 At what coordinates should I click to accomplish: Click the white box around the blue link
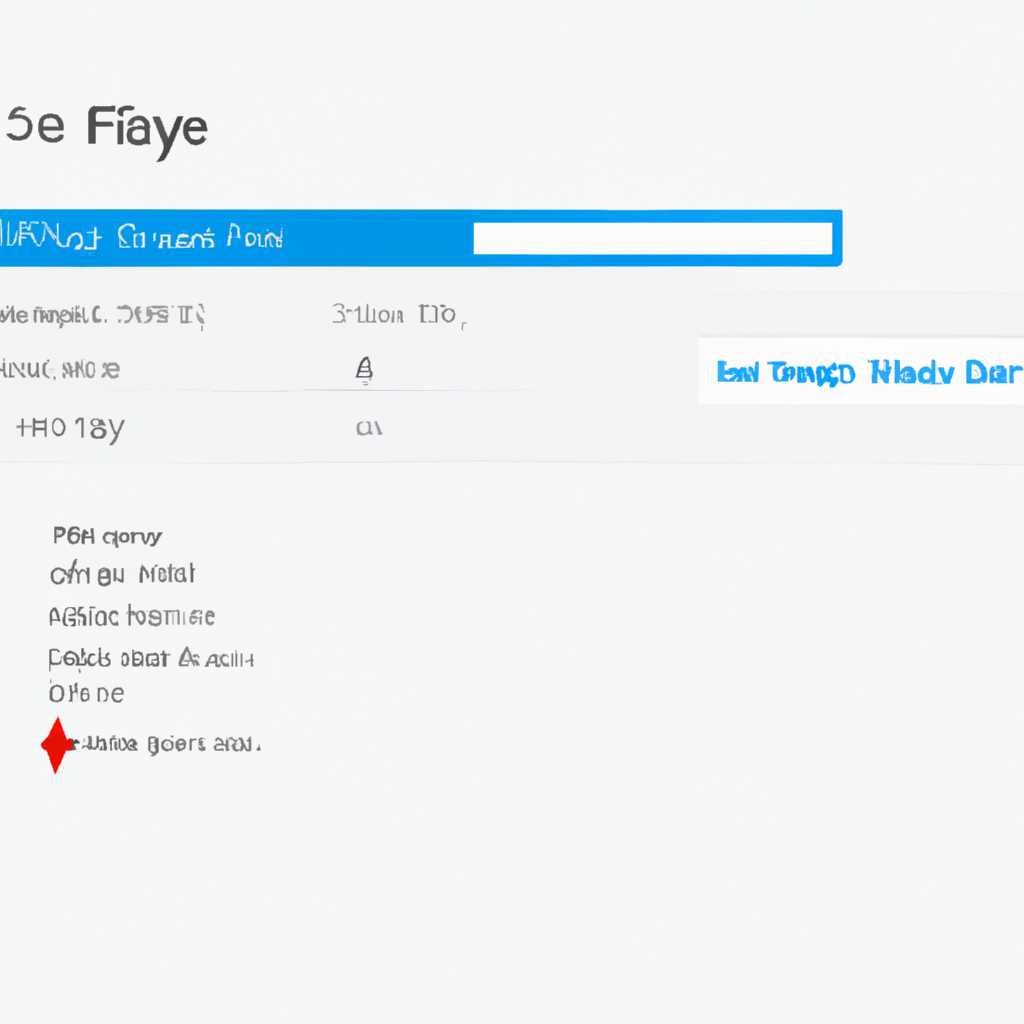(x=861, y=371)
